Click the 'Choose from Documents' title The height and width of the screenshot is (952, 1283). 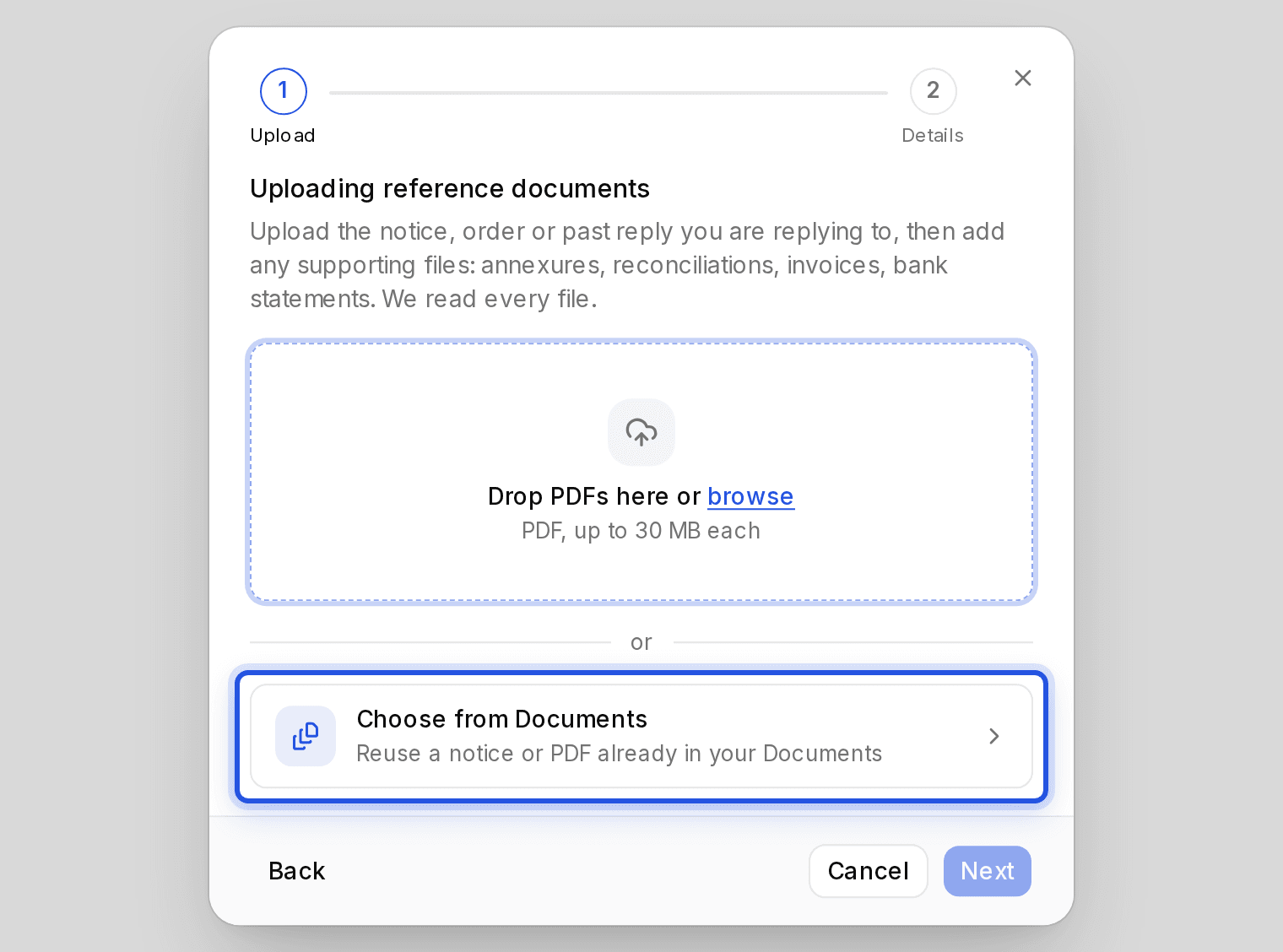502,719
